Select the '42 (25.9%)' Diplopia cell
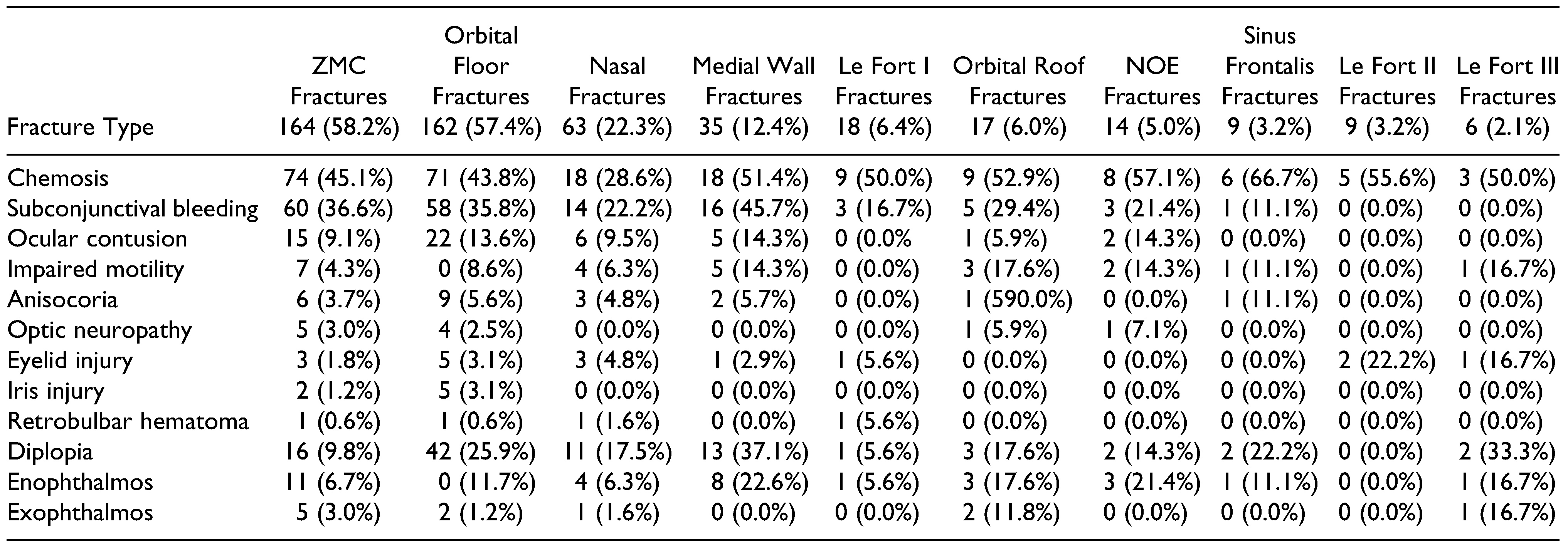The image size is (1568, 550). (481, 452)
